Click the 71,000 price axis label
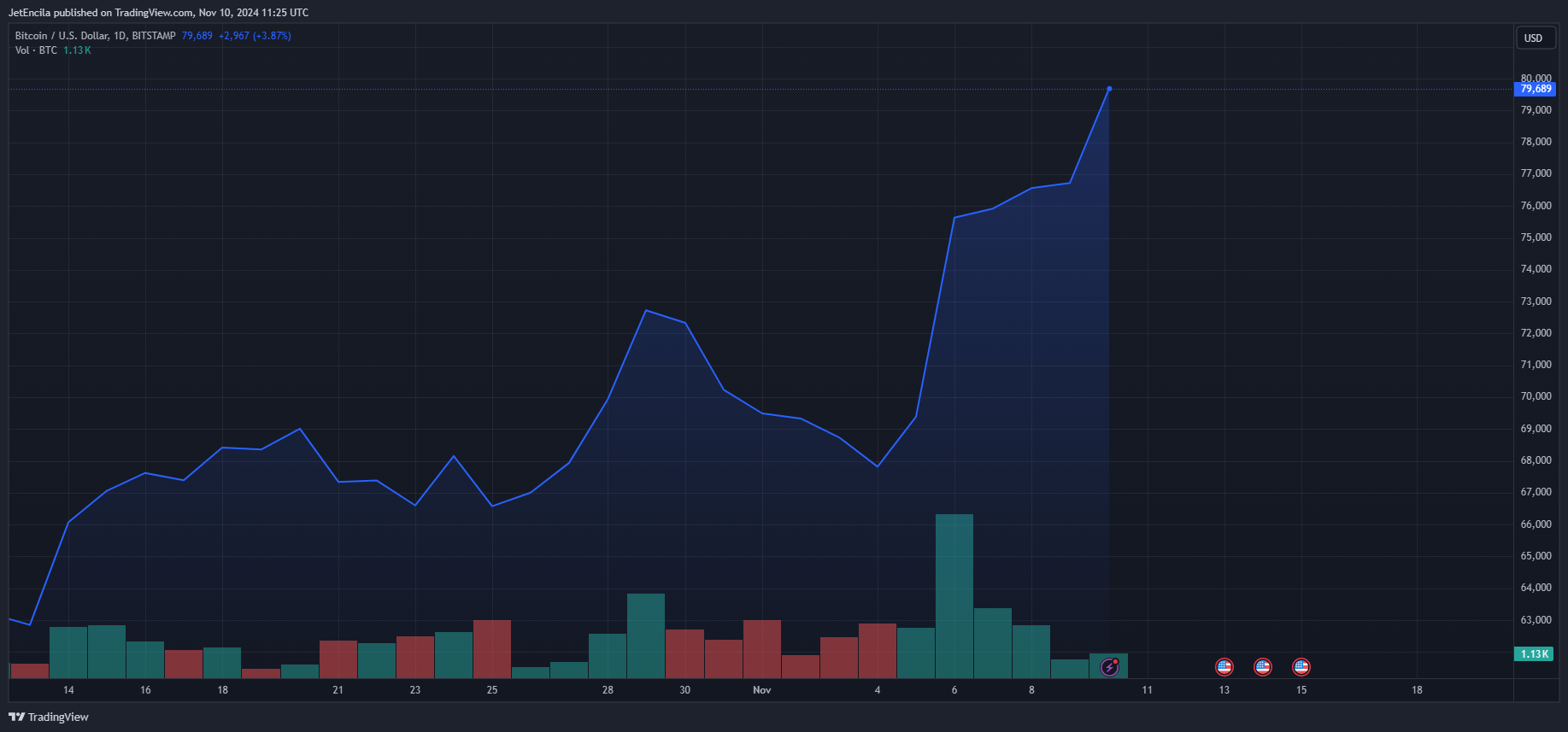This screenshot has height=732, width=1568. pyautogui.click(x=1536, y=365)
